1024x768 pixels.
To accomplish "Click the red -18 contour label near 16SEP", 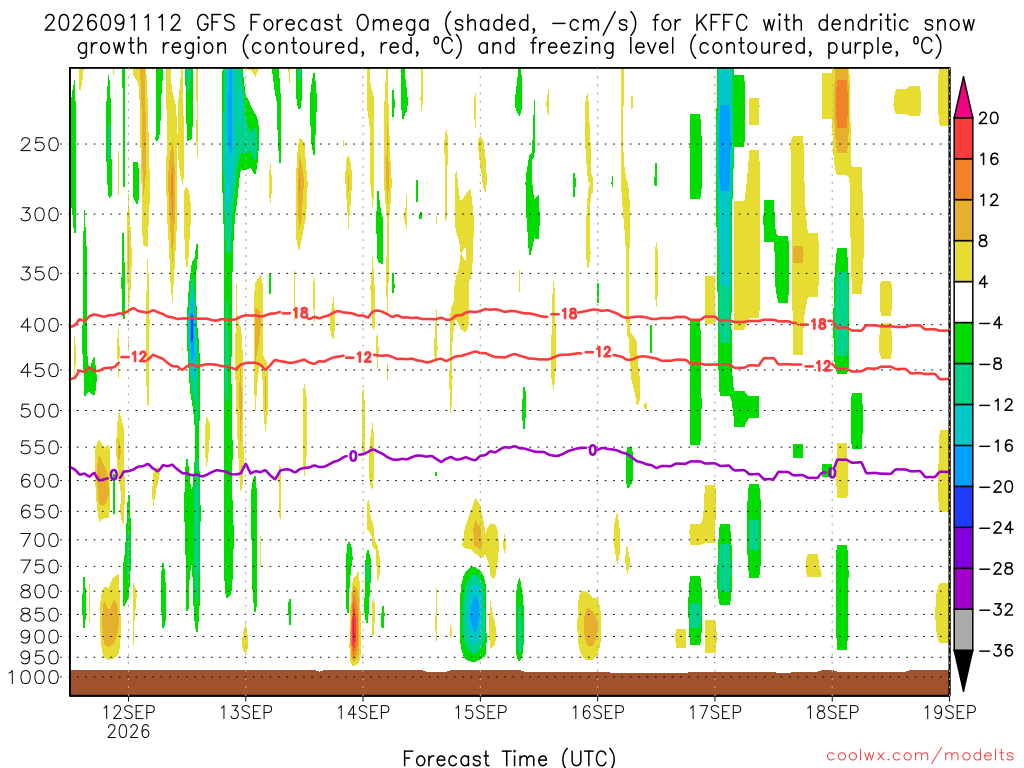I will [565, 314].
